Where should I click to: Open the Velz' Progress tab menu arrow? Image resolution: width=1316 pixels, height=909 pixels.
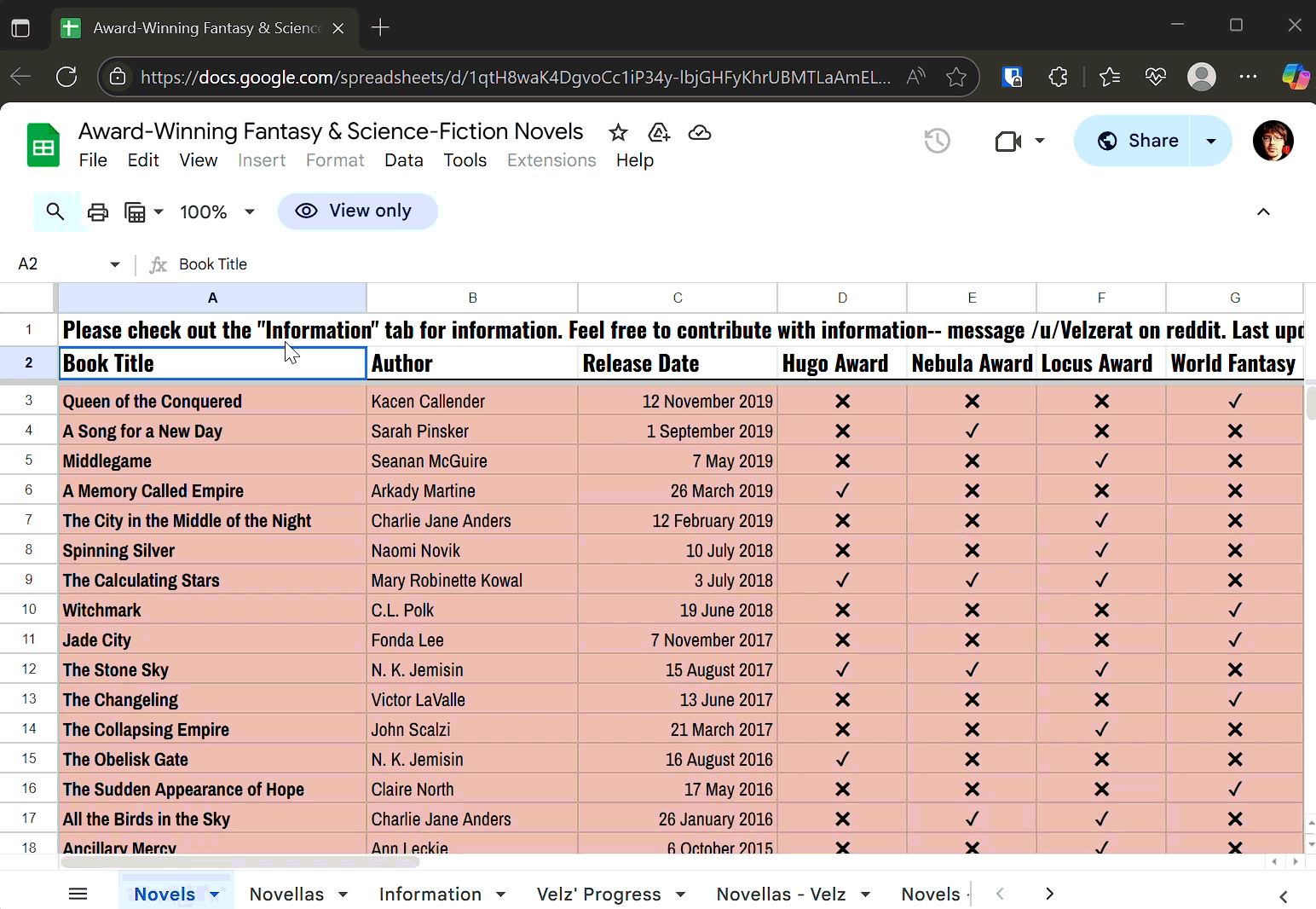click(x=680, y=895)
